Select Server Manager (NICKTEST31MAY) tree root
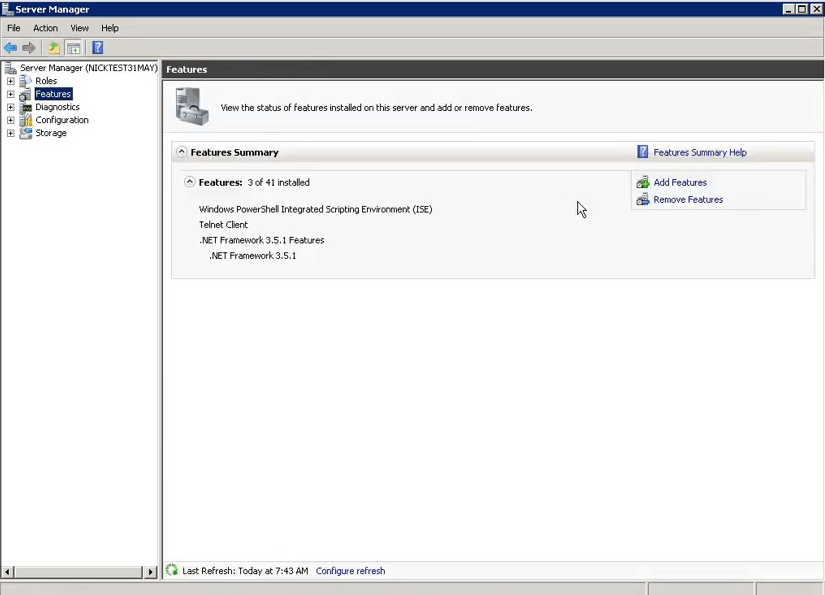Screen dimensions: 825x595 [88, 68]
